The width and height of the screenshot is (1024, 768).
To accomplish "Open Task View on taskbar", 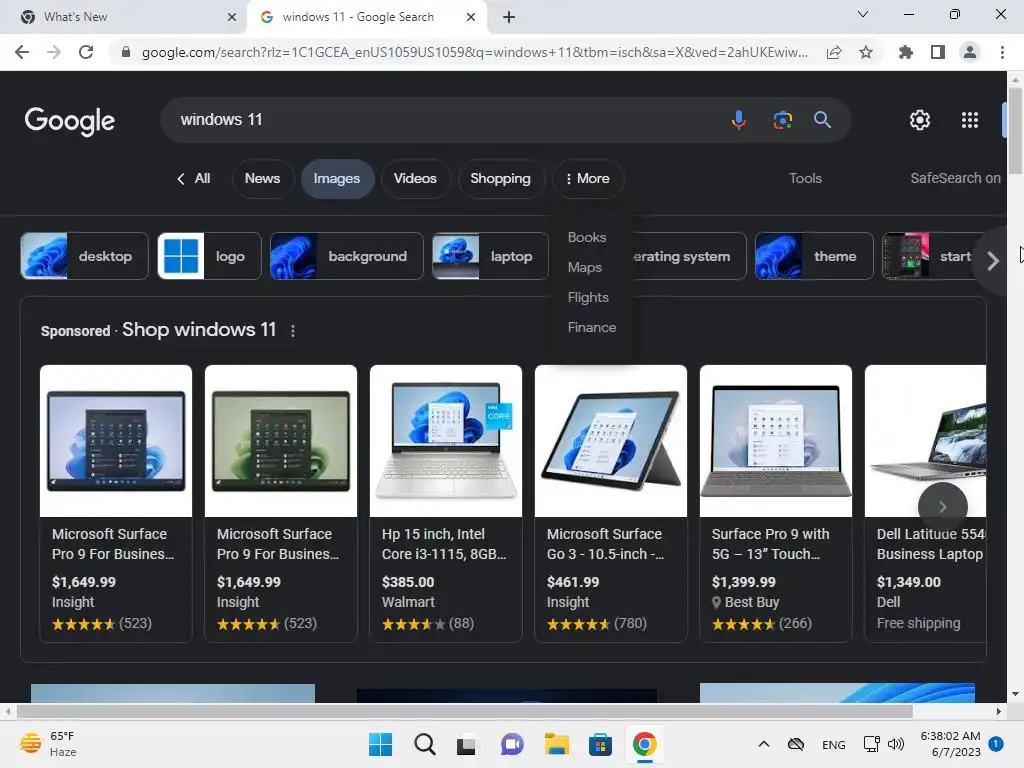I will point(466,744).
